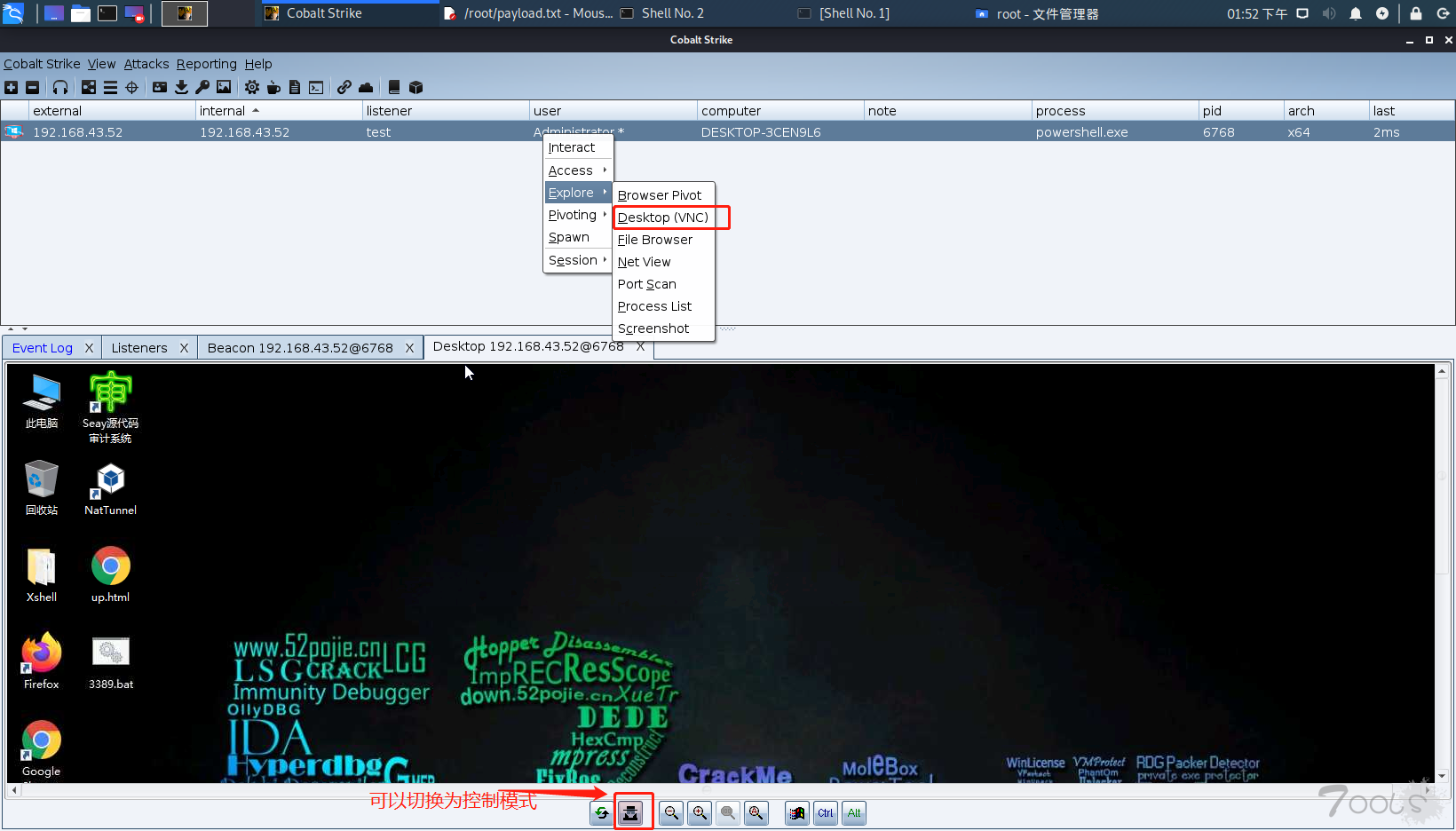Image resolution: width=1456 pixels, height=831 pixels.
Task: Close the Listeners tab
Action: pos(184,348)
